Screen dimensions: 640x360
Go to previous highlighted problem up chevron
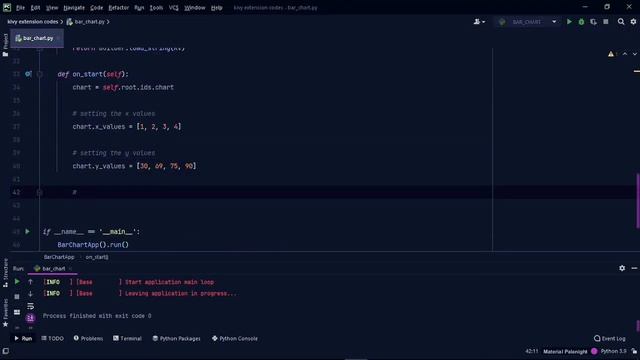[x=625, y=54]
